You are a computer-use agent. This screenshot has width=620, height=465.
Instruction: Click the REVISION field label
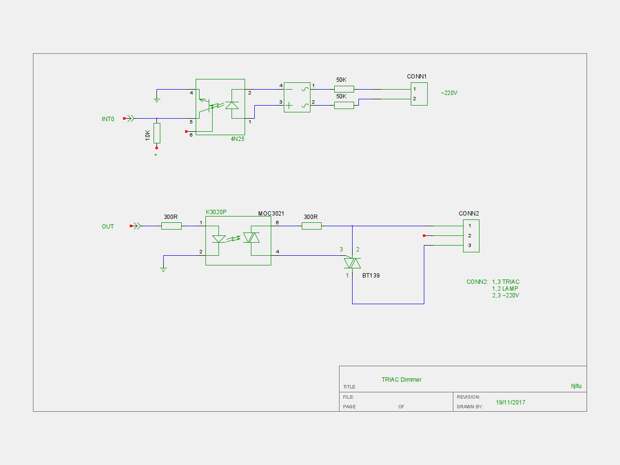[468, 397]
